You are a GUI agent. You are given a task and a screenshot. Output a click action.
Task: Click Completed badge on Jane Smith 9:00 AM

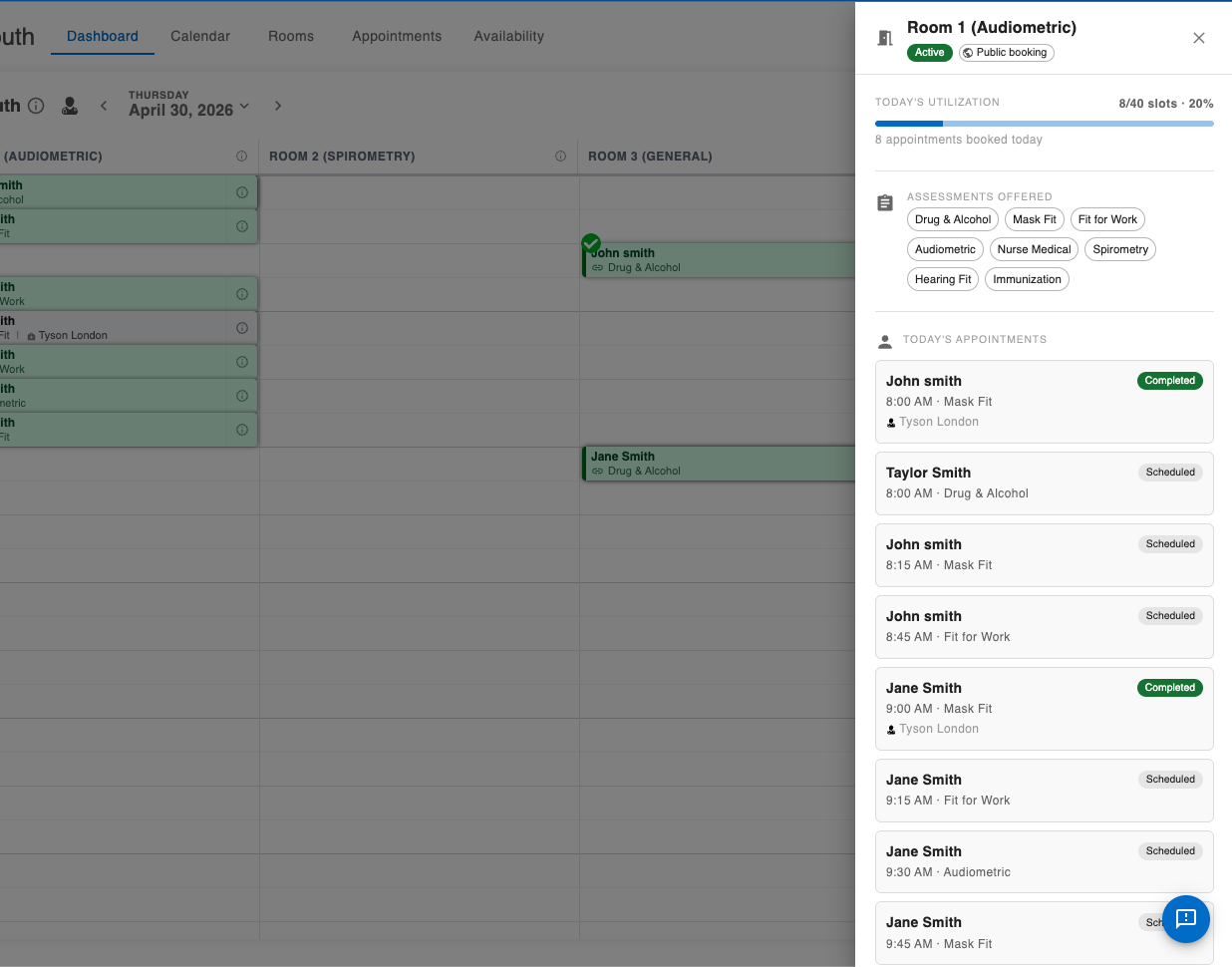[1170, 688]
